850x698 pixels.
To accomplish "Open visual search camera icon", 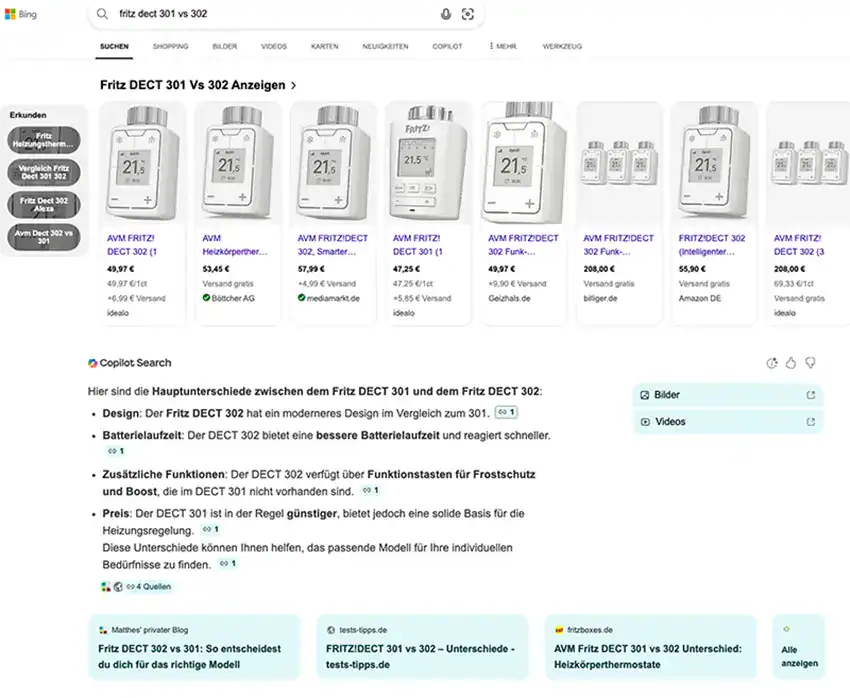I will [467, 14].
